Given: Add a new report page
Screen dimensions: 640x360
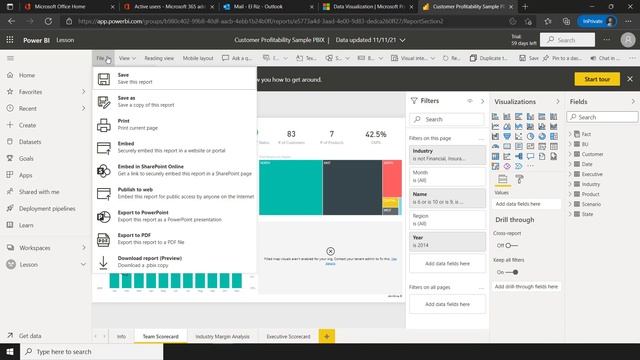Looking at the screenshot, I should (327, 336).
